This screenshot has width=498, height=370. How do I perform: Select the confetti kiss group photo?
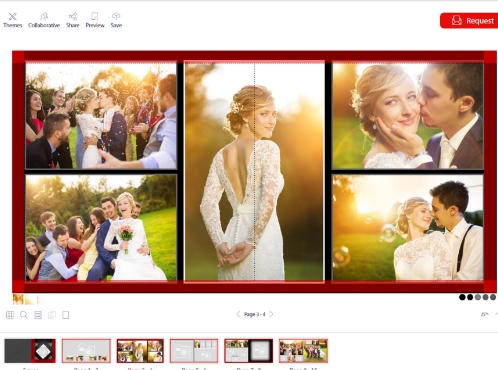[x=101, y=116]
